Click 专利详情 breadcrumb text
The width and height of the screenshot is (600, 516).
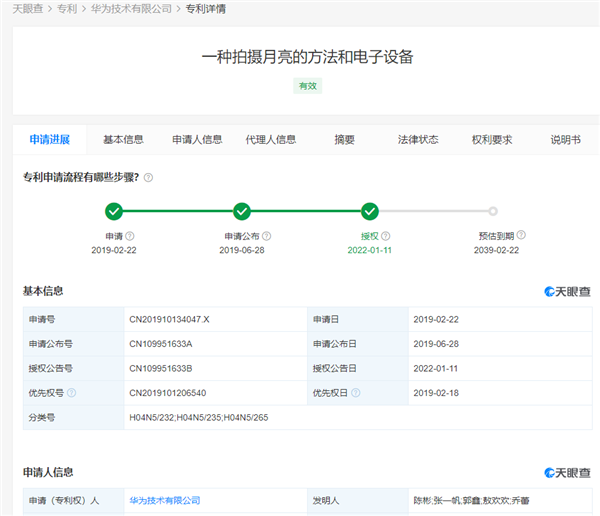[205, 9]
